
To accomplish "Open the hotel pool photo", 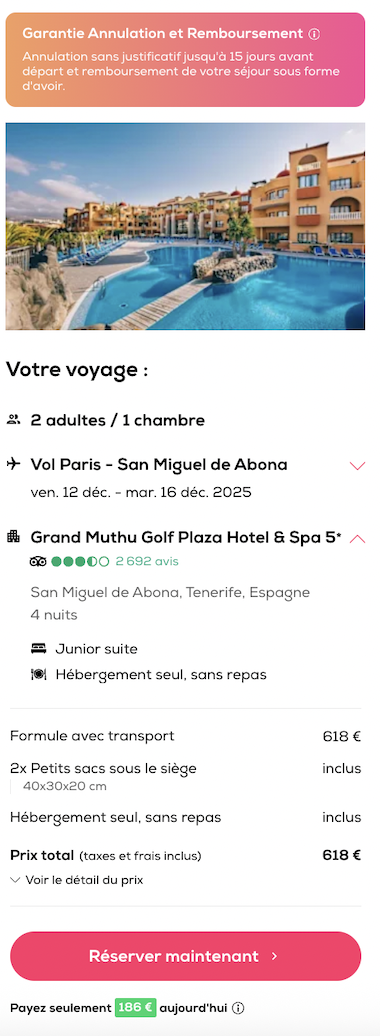I will [185, 226].
